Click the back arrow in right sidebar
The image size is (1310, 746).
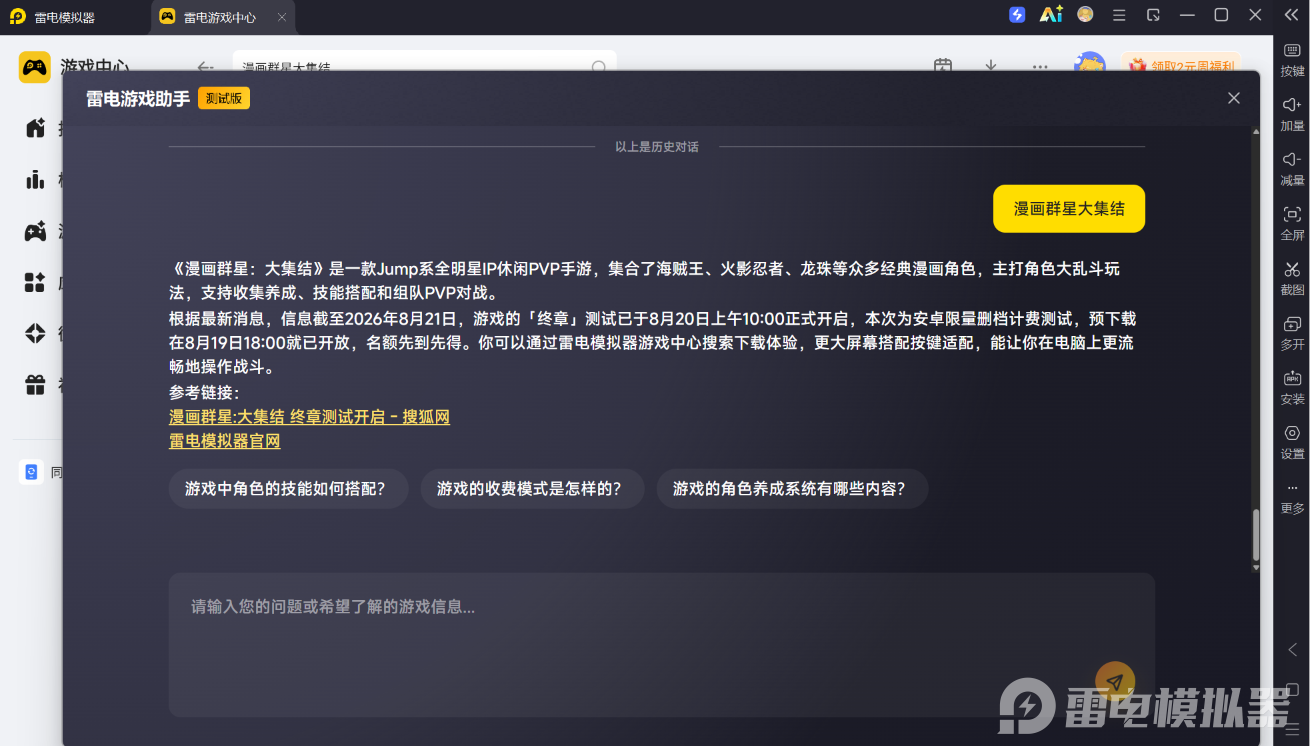1292,650
